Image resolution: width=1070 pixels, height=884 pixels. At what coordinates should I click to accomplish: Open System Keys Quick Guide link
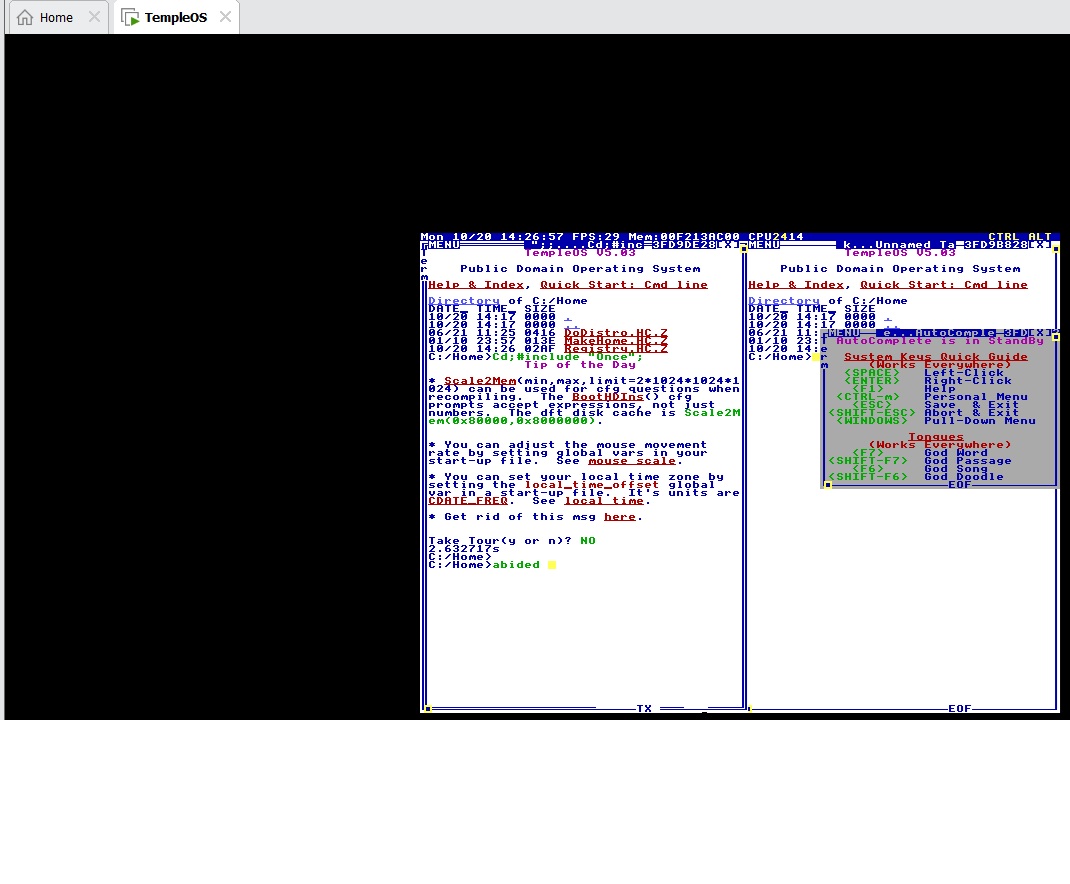(936, 356)
